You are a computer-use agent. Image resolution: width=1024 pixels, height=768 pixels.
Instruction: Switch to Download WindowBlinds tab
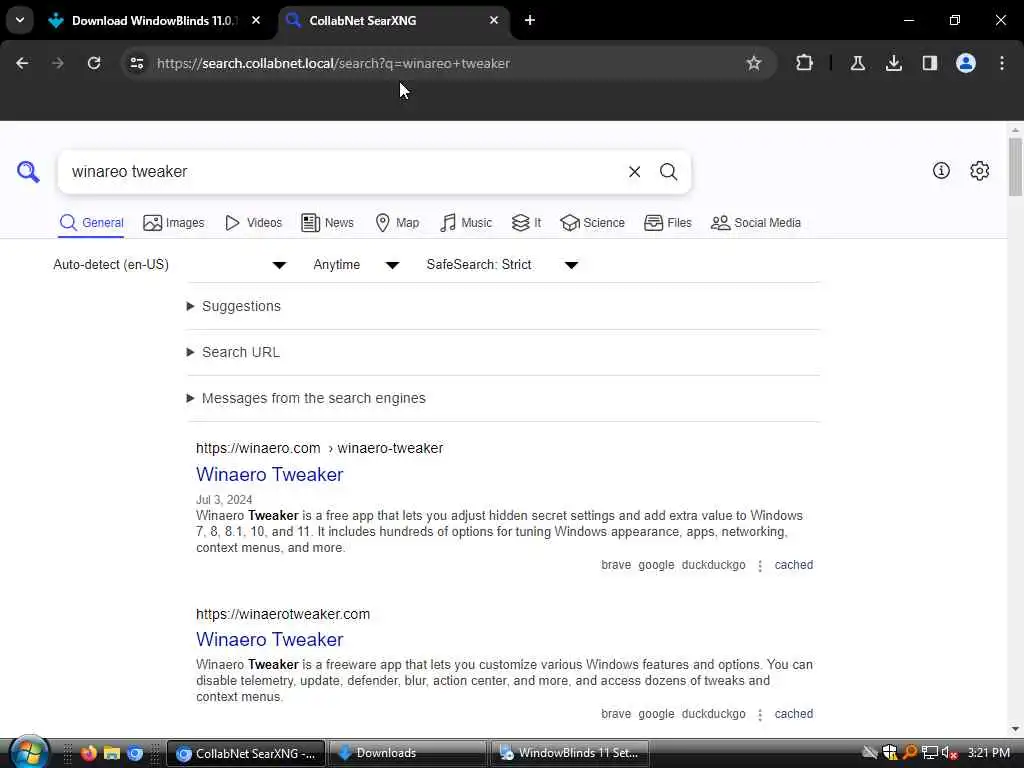click(152, 20)
